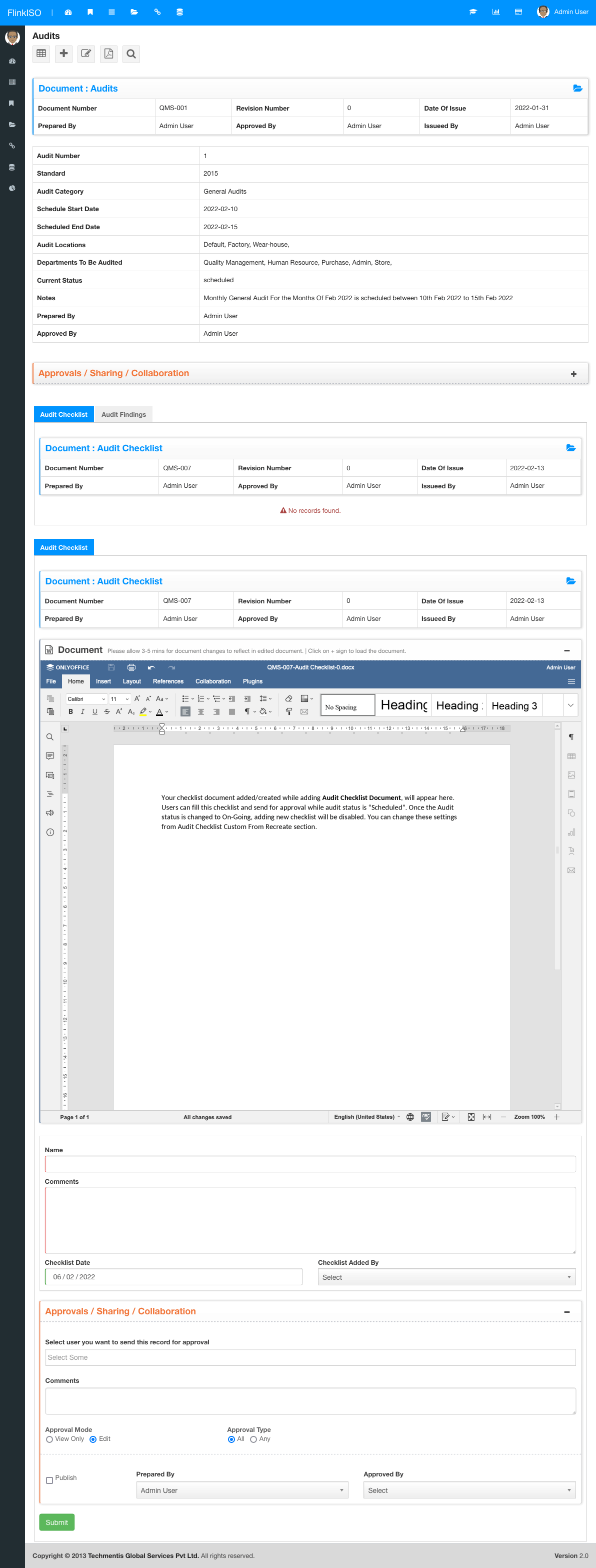Select the upper Audit Checklist tab
This screenshot has height=1568, width=596.
(64, 415)
